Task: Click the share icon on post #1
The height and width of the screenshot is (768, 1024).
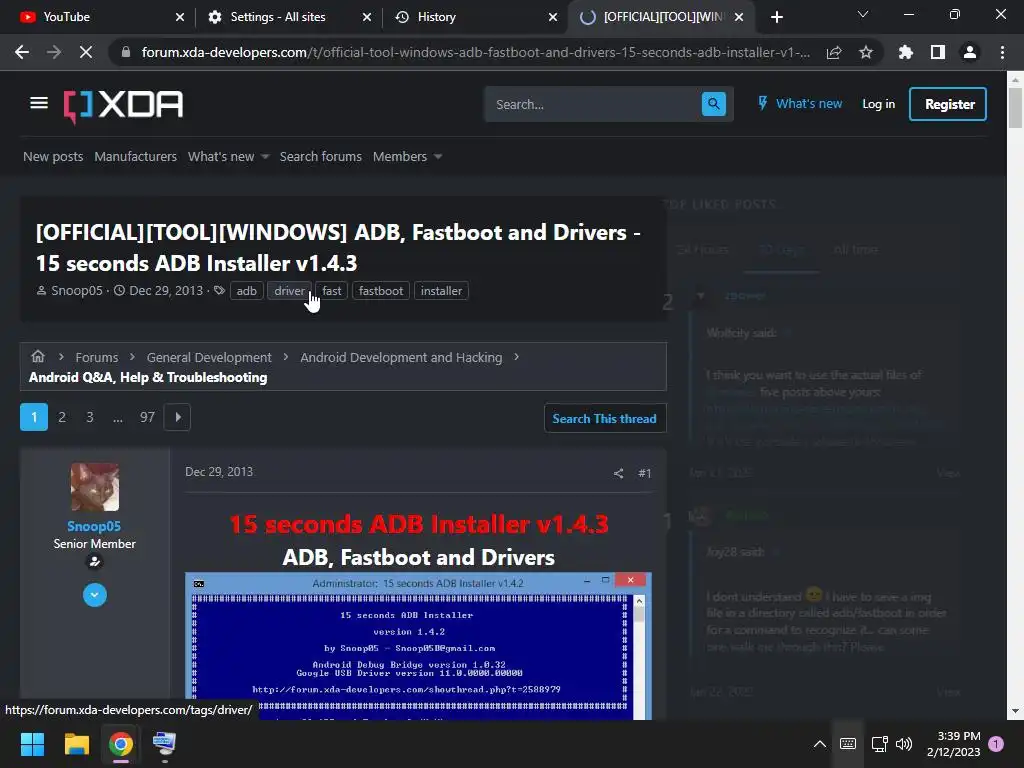Action: (618, 473)
